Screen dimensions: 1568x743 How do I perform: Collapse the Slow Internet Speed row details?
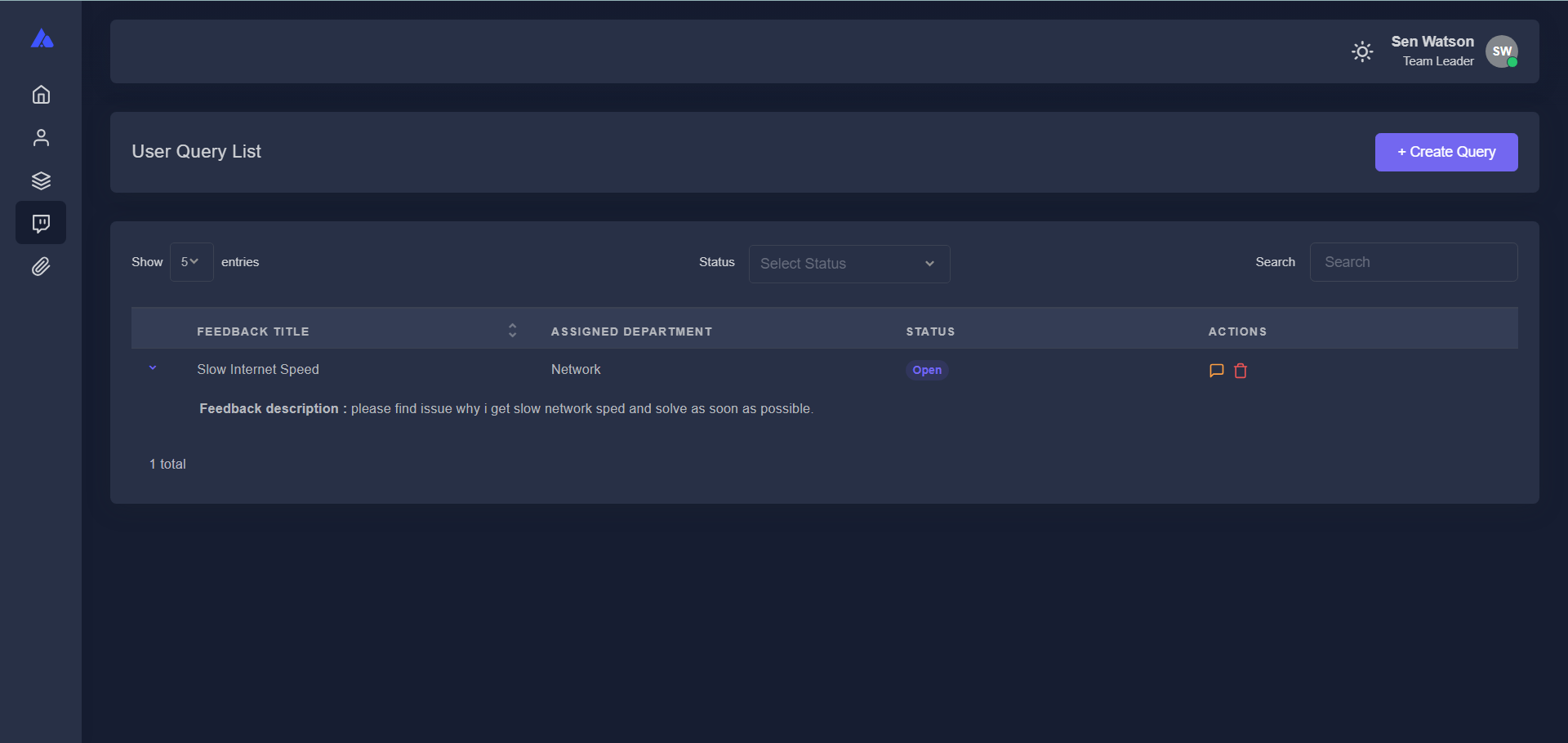pos(153,368)
